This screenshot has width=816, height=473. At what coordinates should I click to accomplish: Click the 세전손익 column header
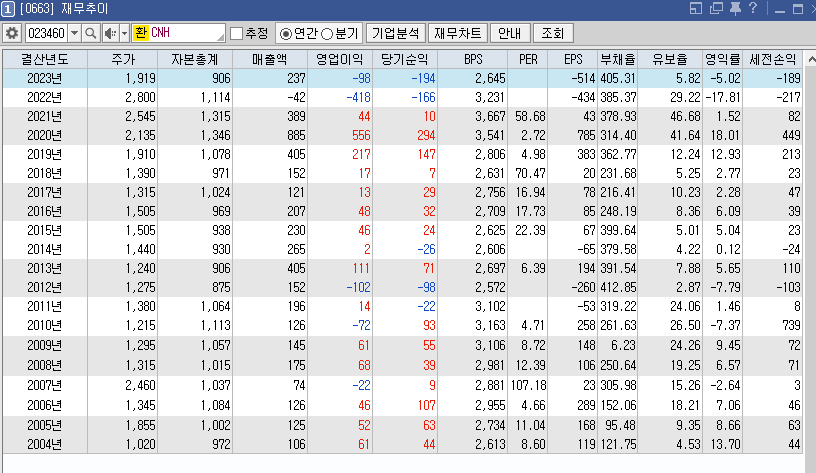click(x=772, y=60)
